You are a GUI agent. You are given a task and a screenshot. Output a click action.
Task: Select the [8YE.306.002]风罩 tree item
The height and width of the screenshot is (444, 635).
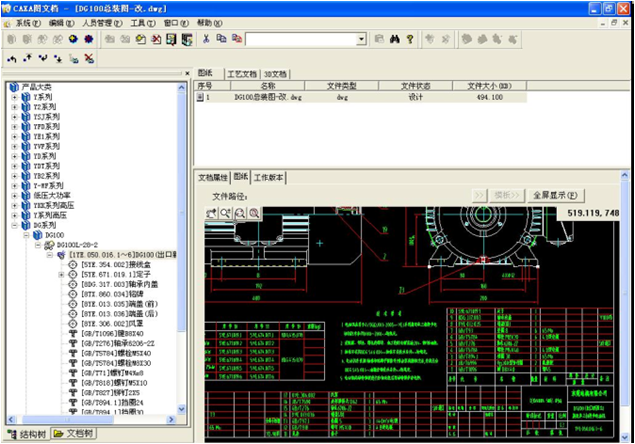[x=112, y=324]
